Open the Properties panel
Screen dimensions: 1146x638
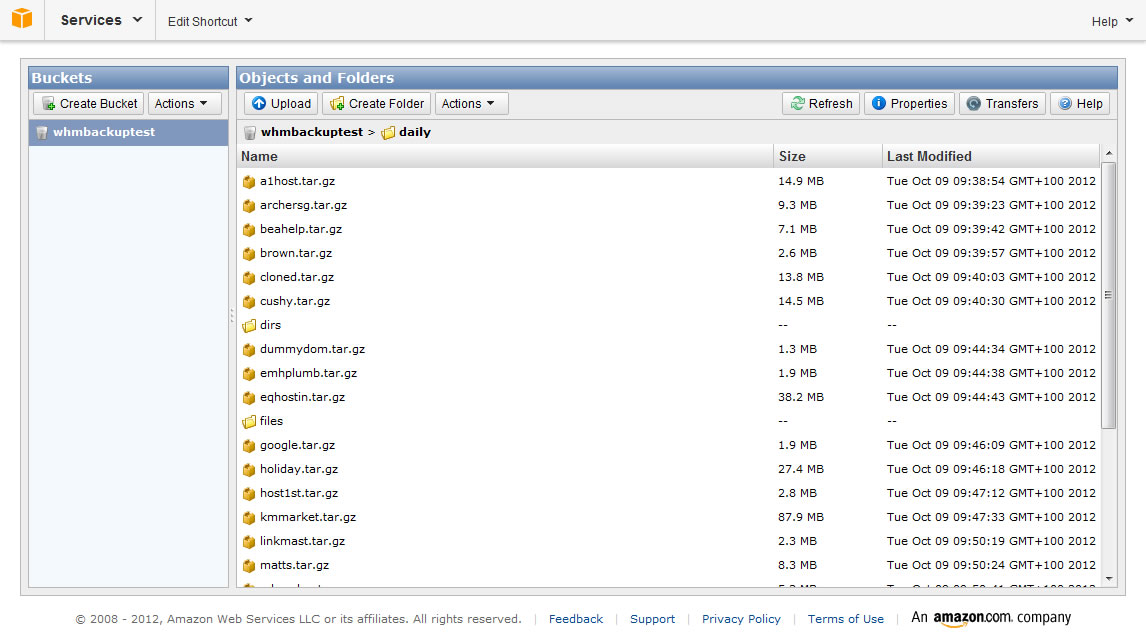pyautogui.click(x=909, y=104)
